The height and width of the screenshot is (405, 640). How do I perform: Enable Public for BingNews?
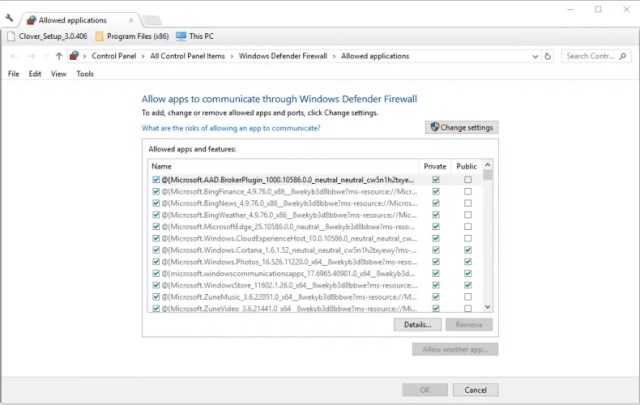(x=468, y=203)
